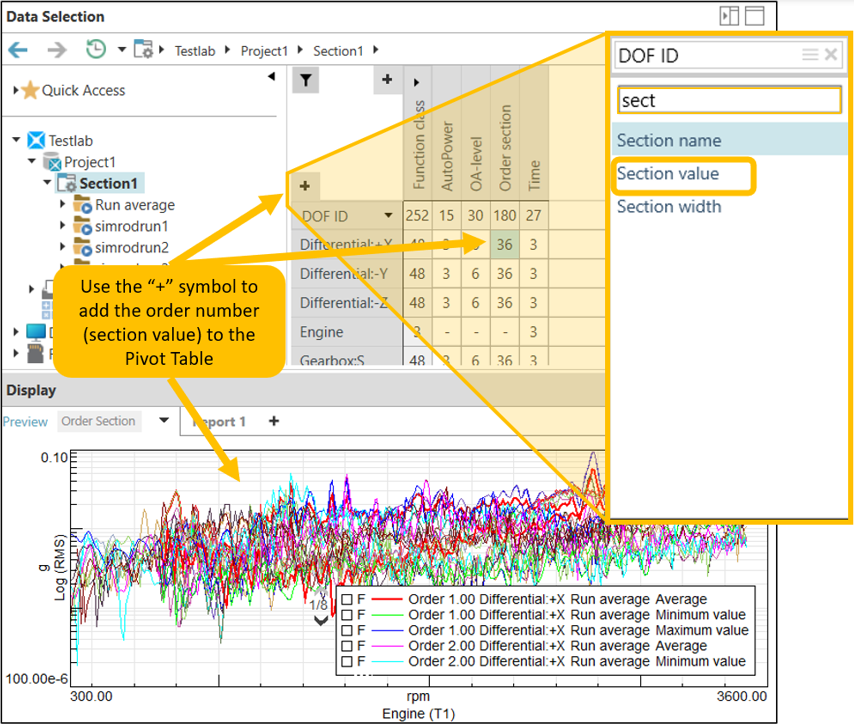This screenshot has height=725, width=854.
Task: Open the recent locations history icon
Action: [x=96, y=49]
